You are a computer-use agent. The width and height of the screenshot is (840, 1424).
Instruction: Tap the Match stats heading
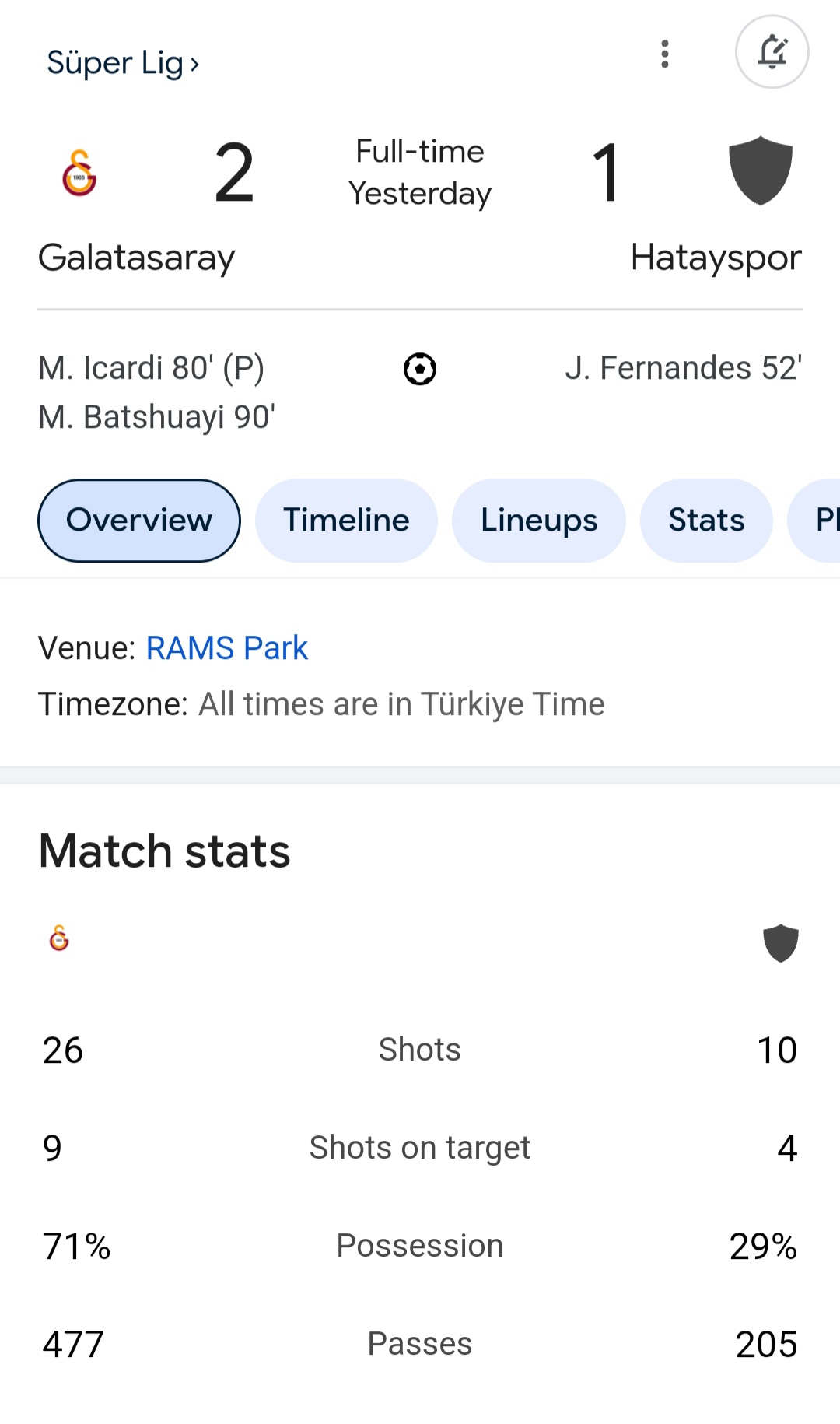[164, 851]
